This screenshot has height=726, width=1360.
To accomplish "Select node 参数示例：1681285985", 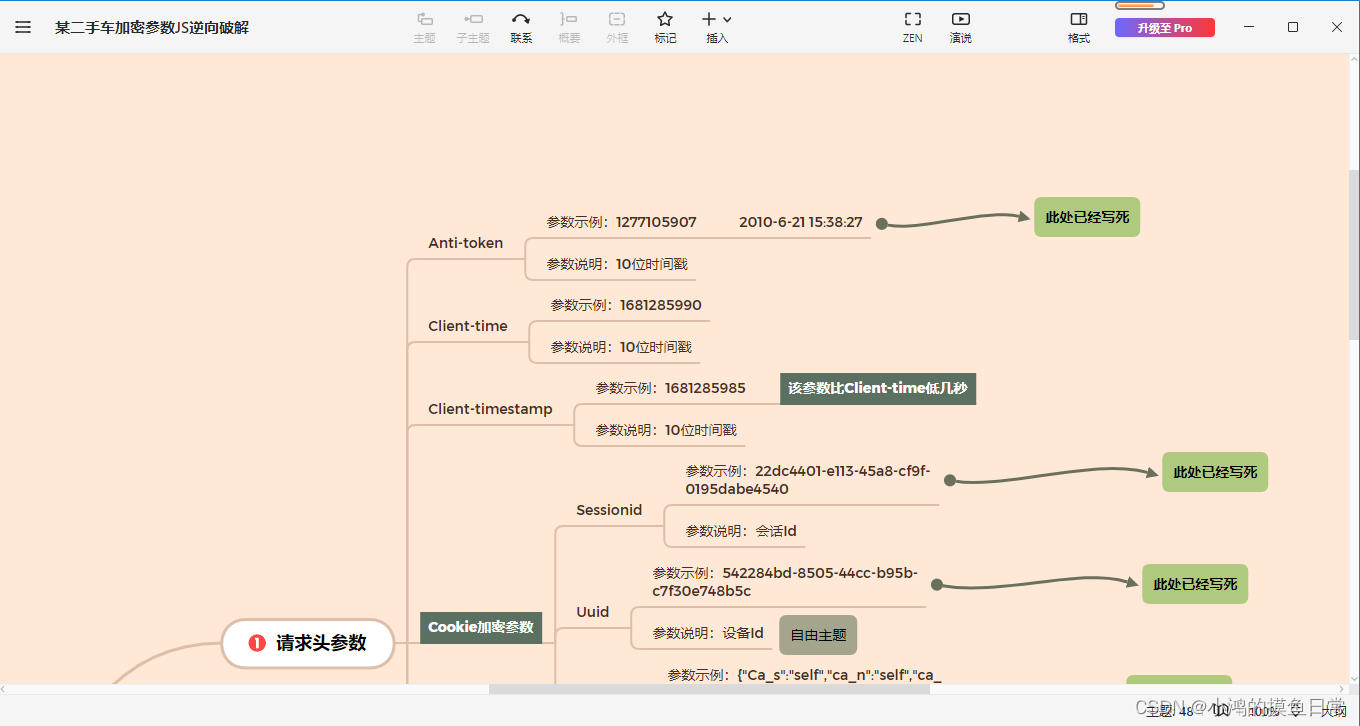I will [671, 388].
